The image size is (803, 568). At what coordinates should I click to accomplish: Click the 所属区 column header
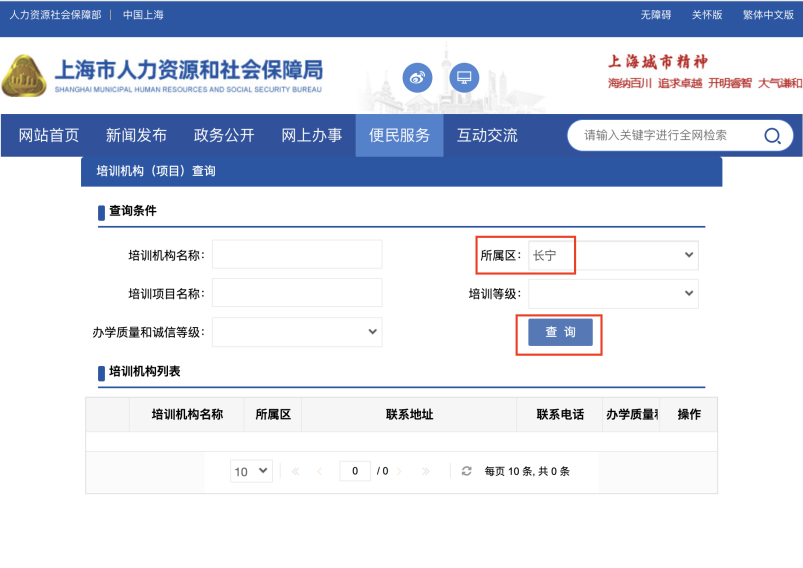(x=273, y=414)
